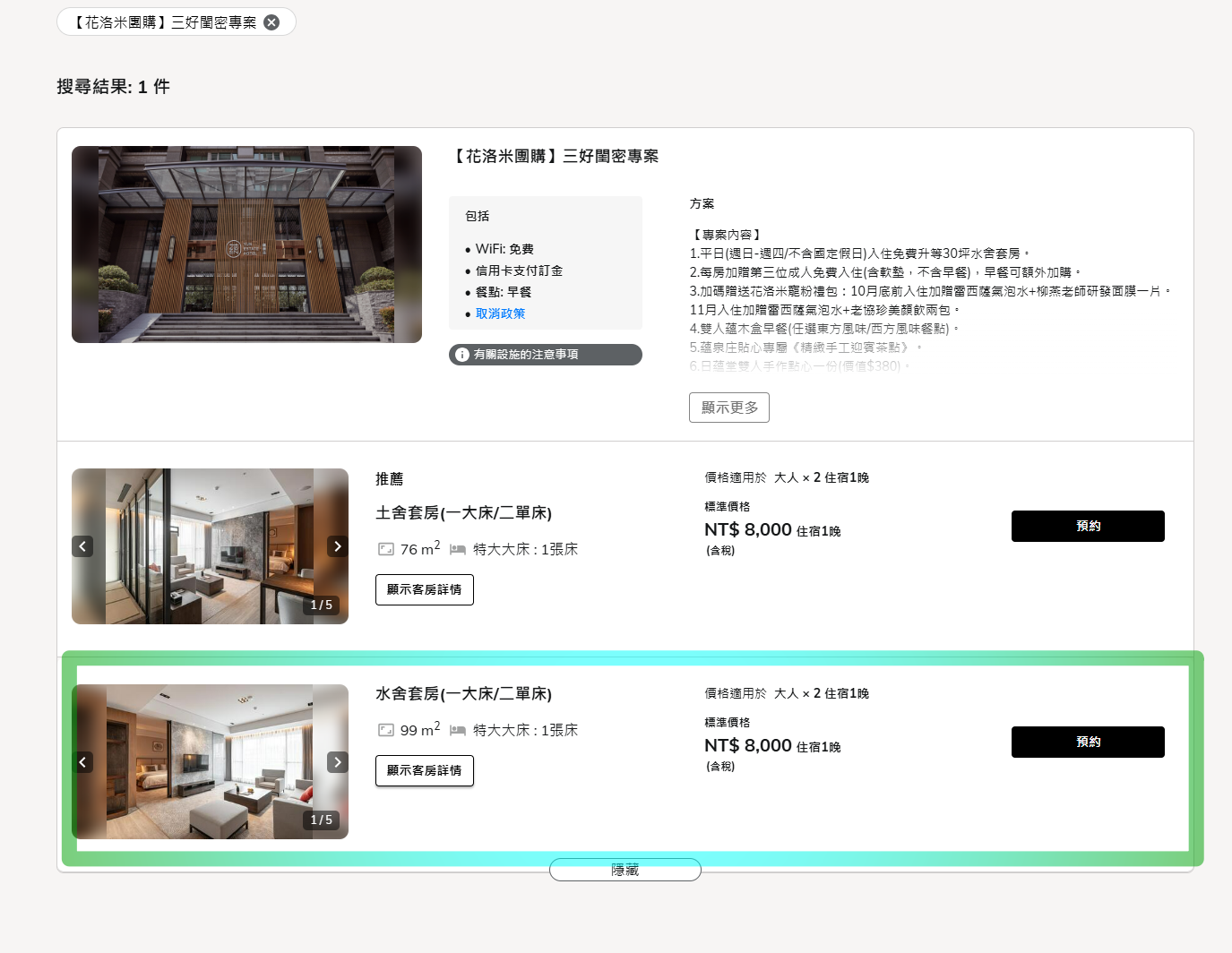The width and height of the screenshot is (1232, 953).
Task: Click the plan title 【花洛米團購】三好閨密專案
Action: (x=554, y=157)
